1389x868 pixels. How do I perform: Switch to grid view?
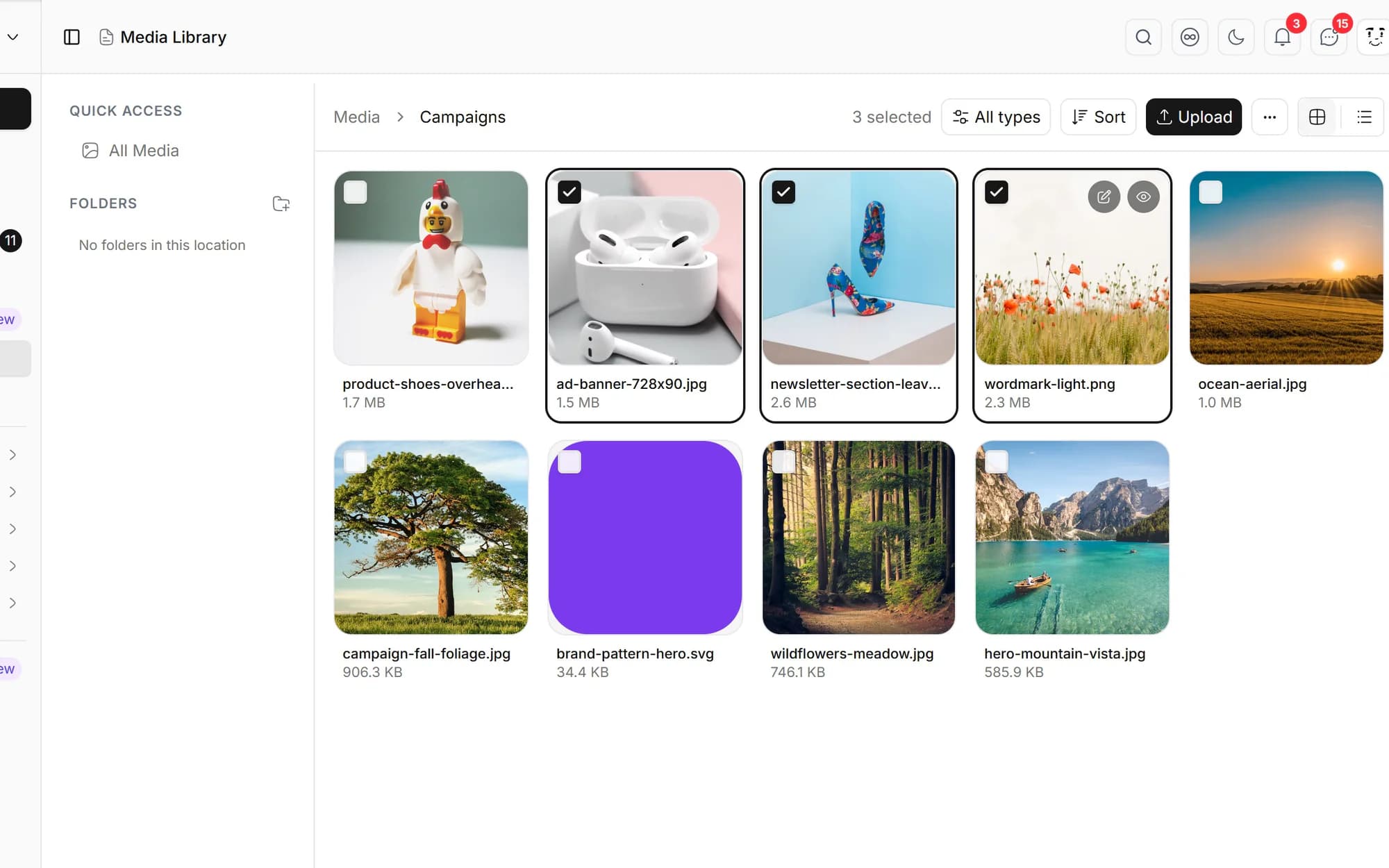(x=1317, y=117)
